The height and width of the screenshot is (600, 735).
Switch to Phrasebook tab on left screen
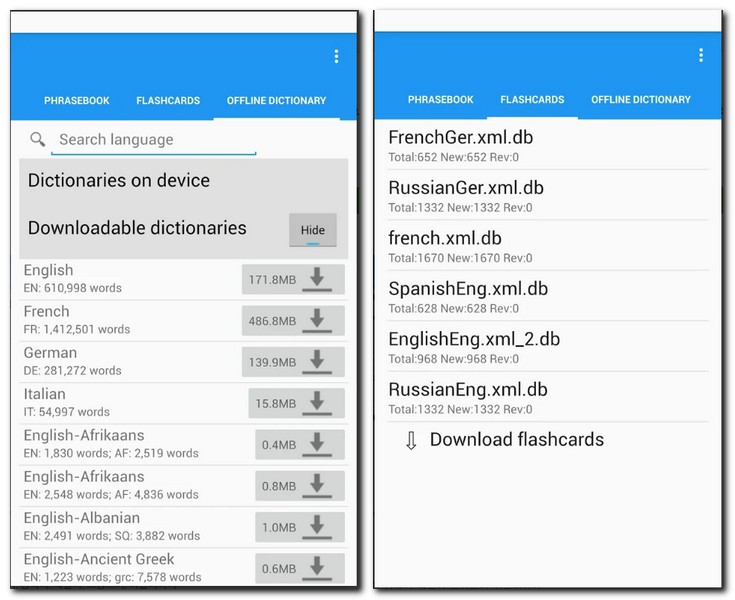coord(77,101)
